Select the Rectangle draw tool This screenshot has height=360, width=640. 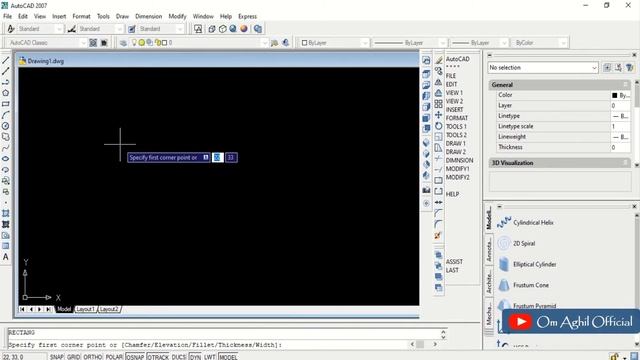click(6, 104)
